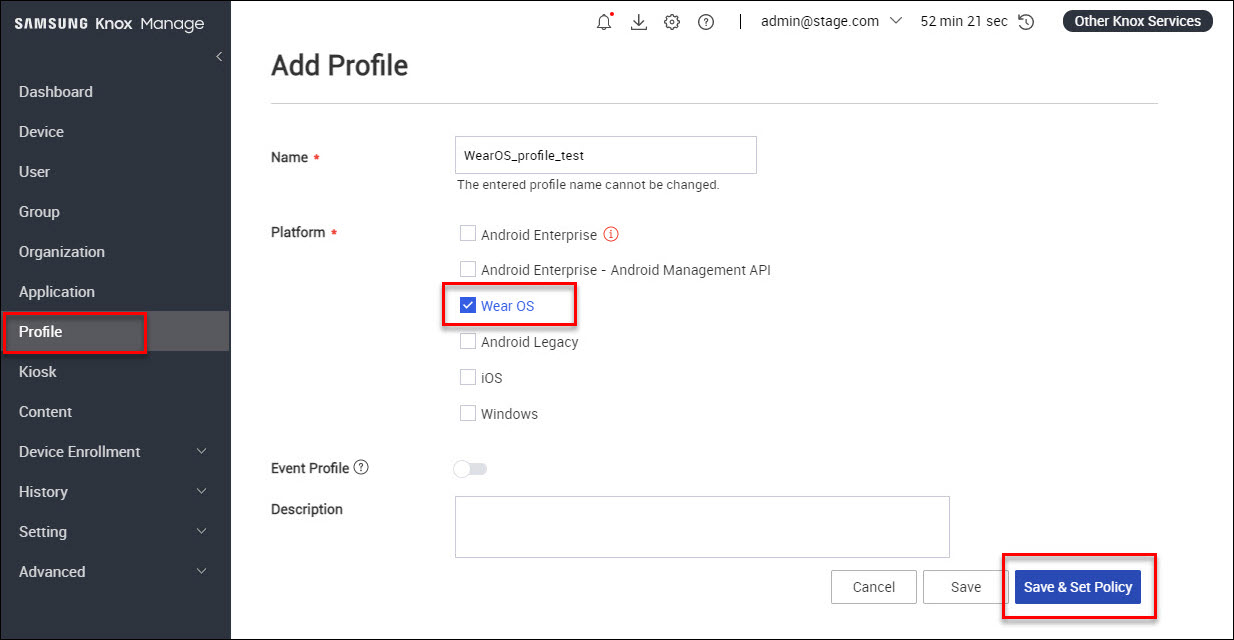Open settings gear icon in header
The image size is (1234, 640).
(x=672, y=22)
